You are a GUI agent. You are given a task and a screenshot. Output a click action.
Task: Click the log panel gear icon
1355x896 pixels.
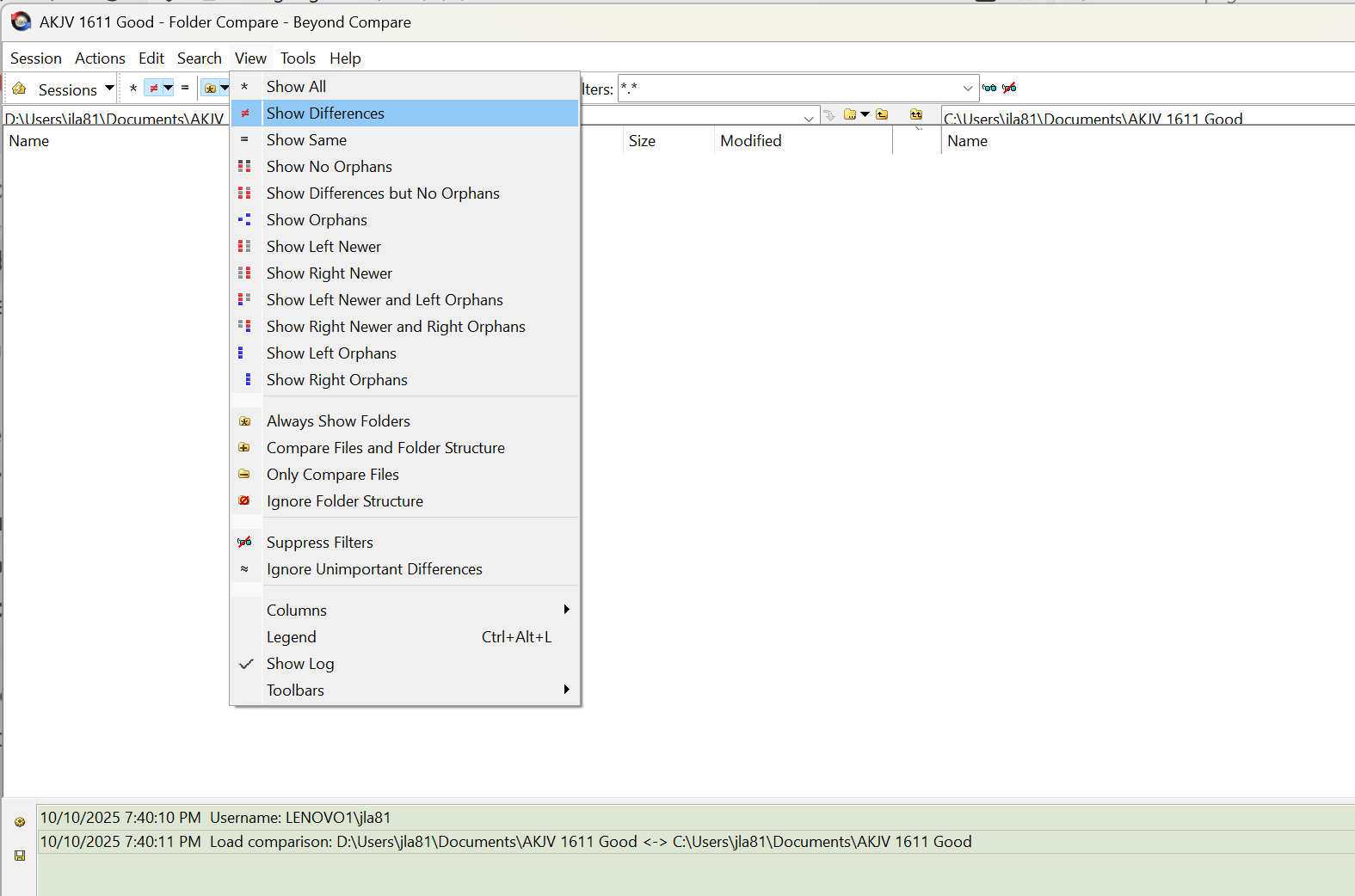[20, 822]
